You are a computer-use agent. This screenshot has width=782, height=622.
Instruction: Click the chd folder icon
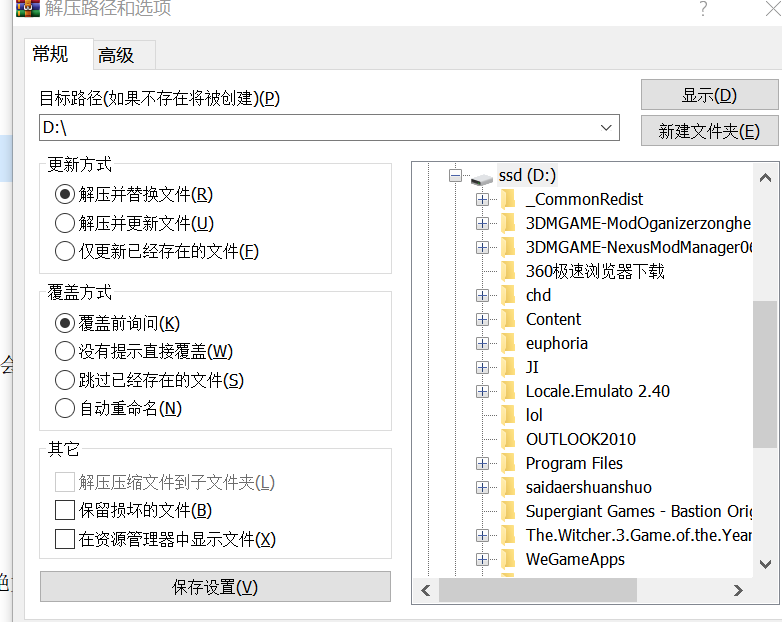(x=508, y=295)
